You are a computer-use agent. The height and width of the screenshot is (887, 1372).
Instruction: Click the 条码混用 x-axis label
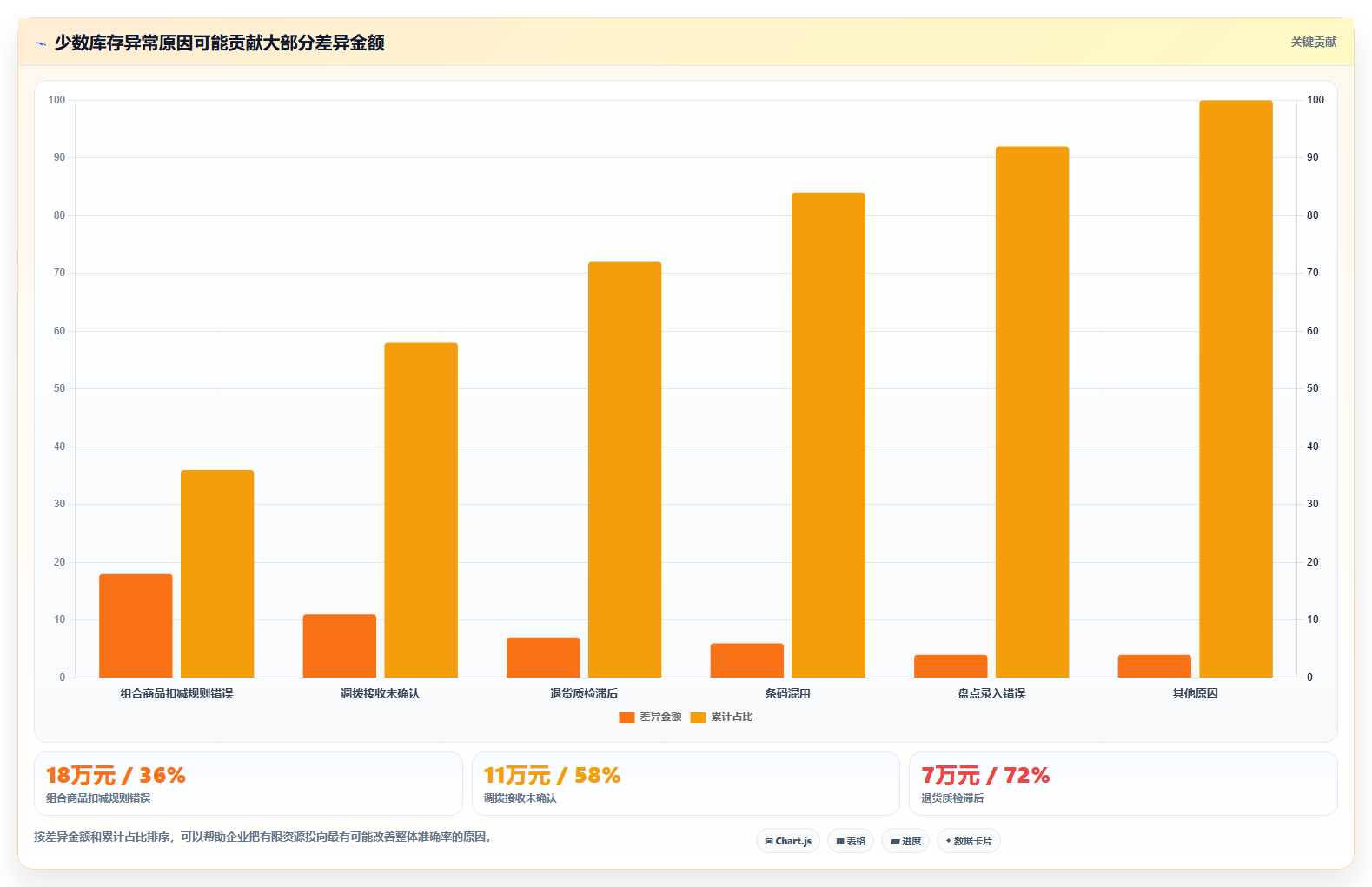(x=788, y=693)
